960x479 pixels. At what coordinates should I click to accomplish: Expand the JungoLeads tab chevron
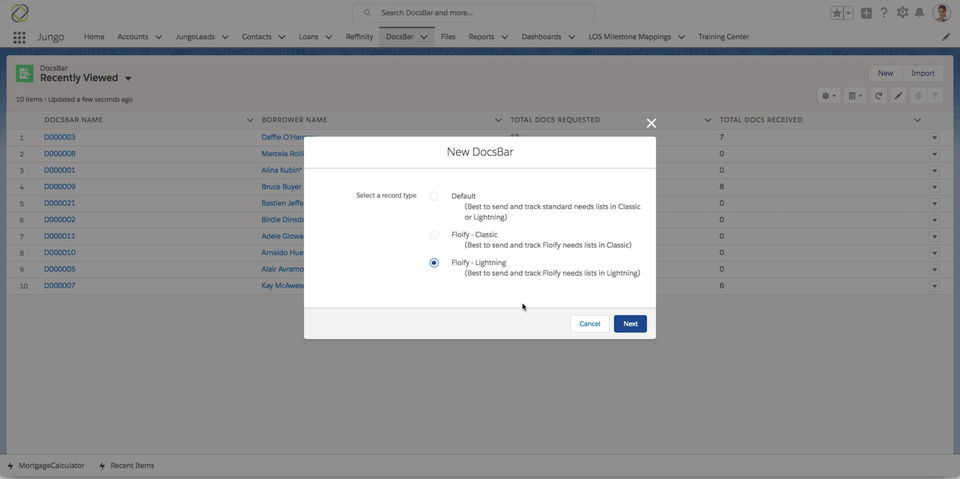click(x=225, y=37)
